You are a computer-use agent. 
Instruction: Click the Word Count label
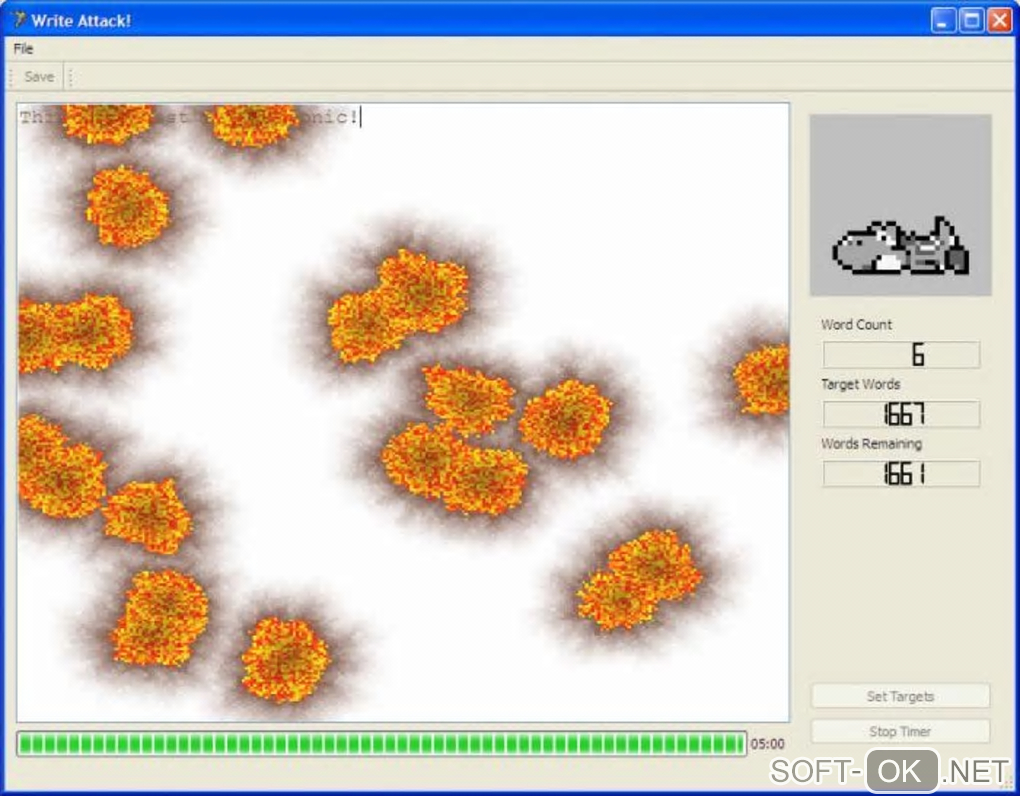(856, 325)
